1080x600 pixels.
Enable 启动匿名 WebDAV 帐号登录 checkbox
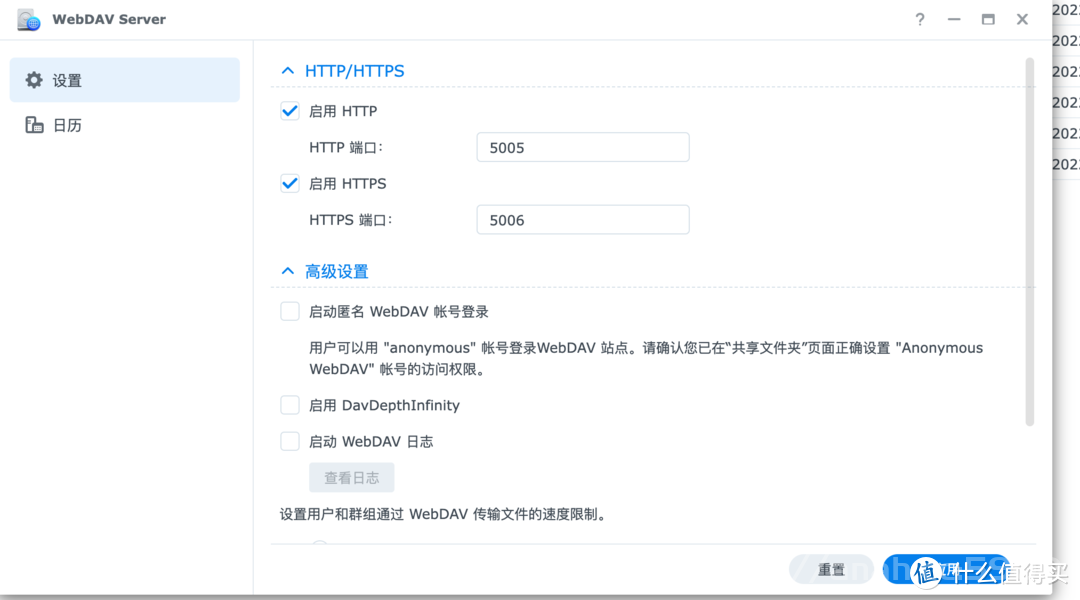290,311
